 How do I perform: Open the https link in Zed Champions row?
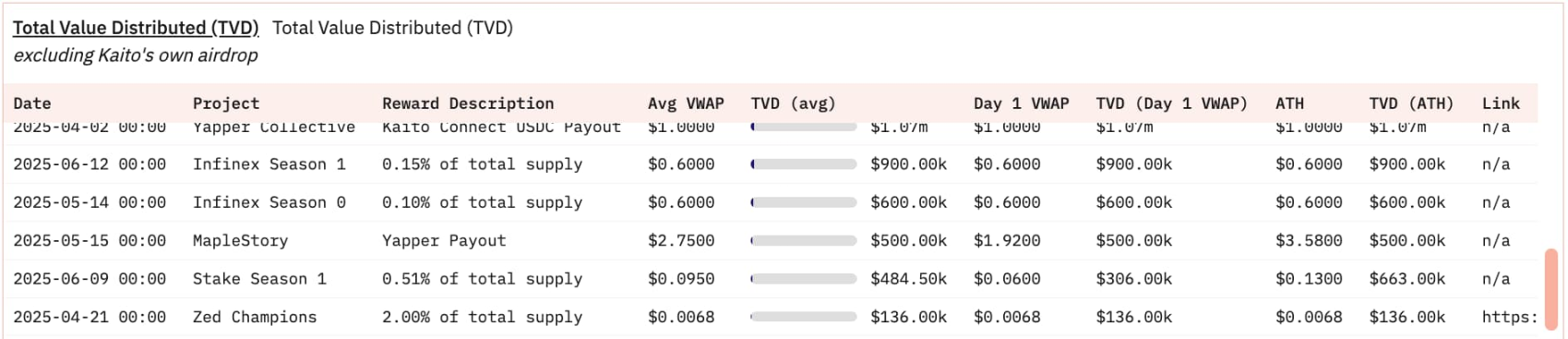point(1510,317)
